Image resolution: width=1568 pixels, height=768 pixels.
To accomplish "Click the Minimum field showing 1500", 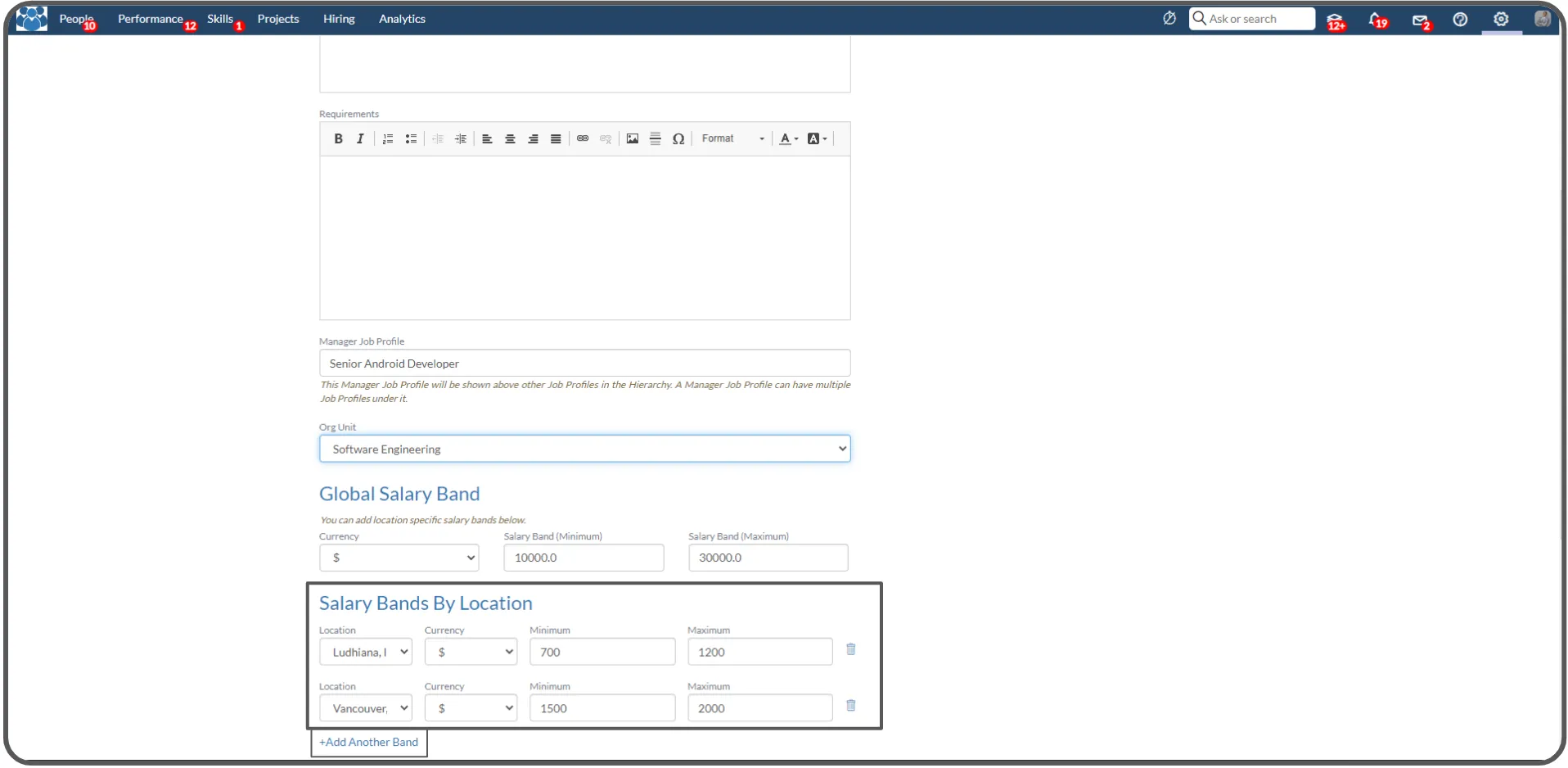I will coord(602,708).
